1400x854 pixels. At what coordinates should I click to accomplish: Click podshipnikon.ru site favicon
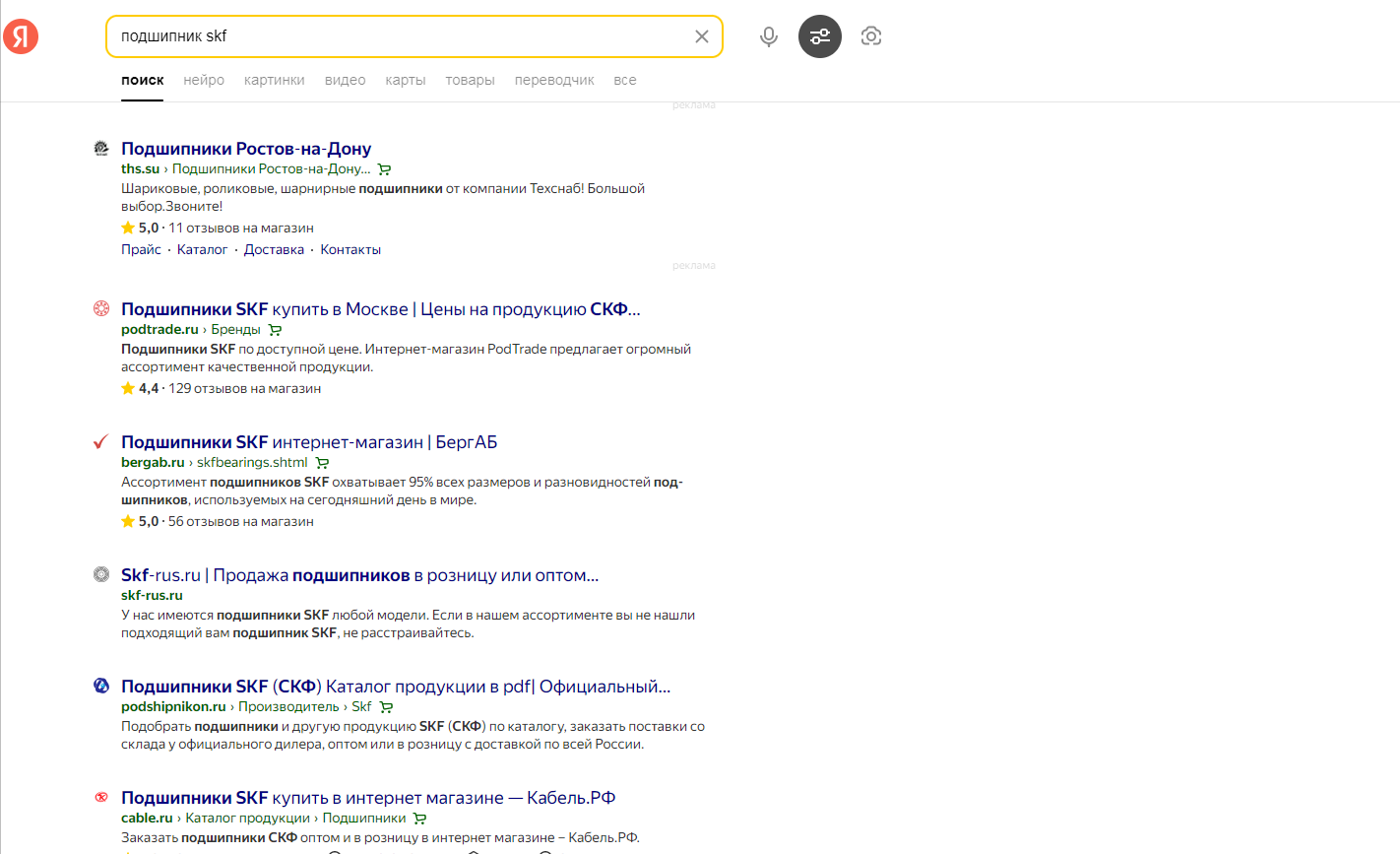(x=100, y=686)
